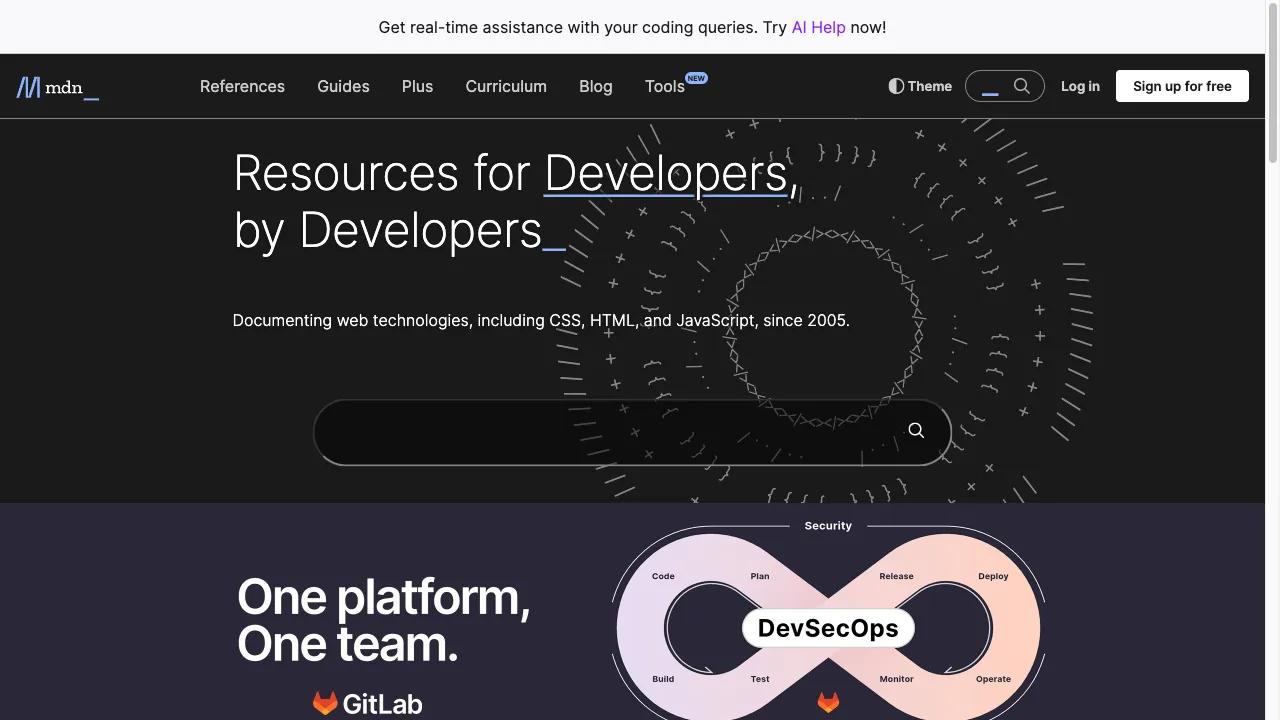The height and width of the screenshot is (720, 1280).
Task: Click the NEW badge beside Tools
Action: [x=696, y=77]
